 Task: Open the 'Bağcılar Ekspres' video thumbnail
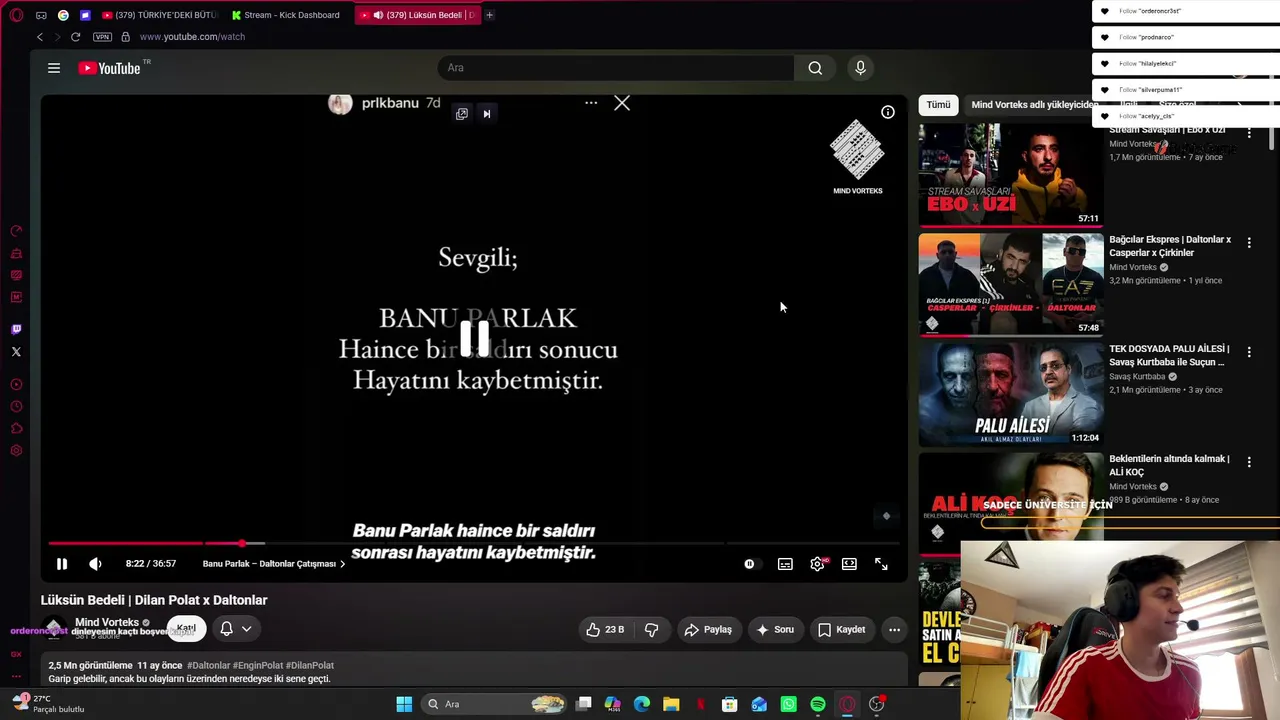tap(1010, 285)
